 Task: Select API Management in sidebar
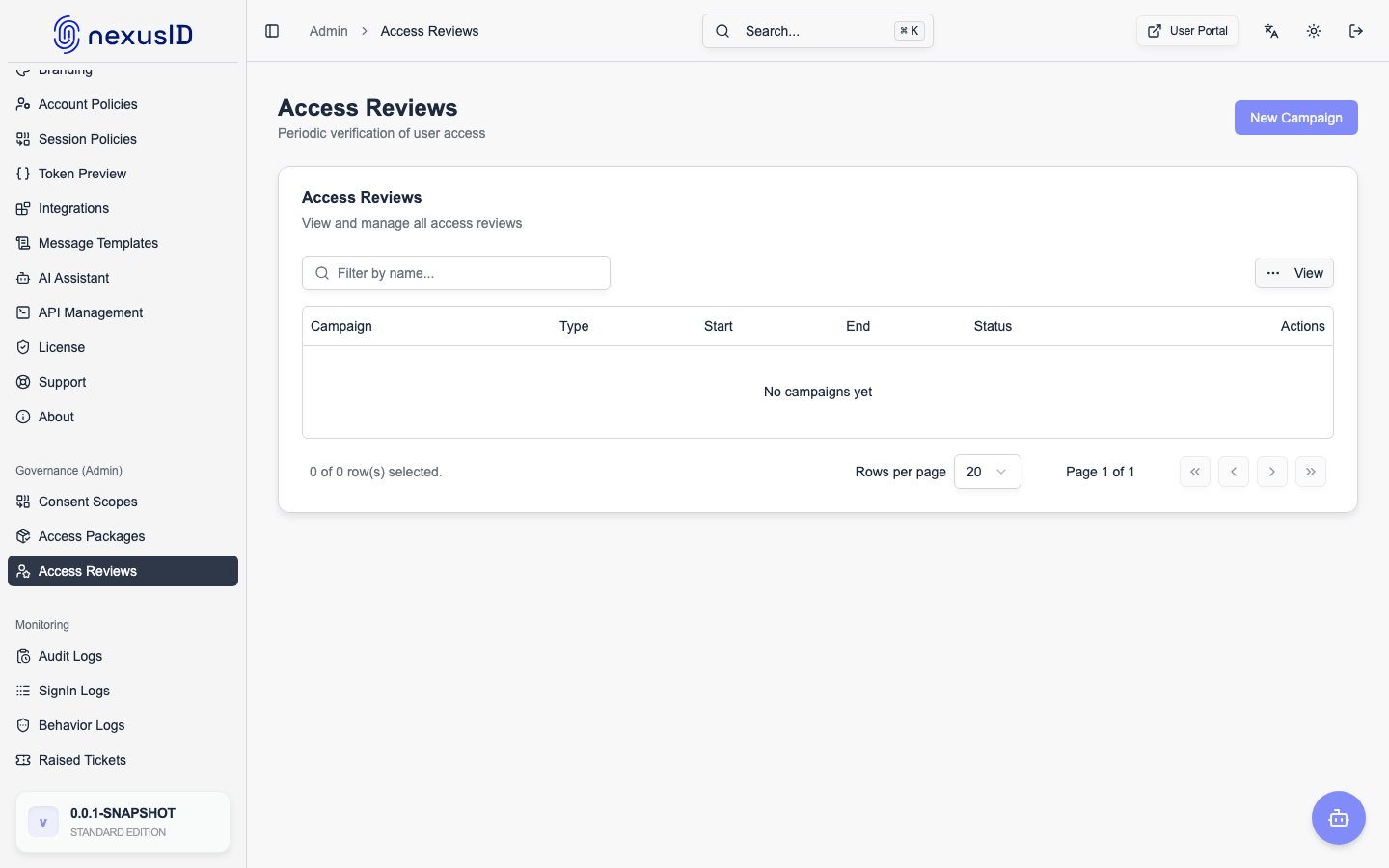click(123, 312)
